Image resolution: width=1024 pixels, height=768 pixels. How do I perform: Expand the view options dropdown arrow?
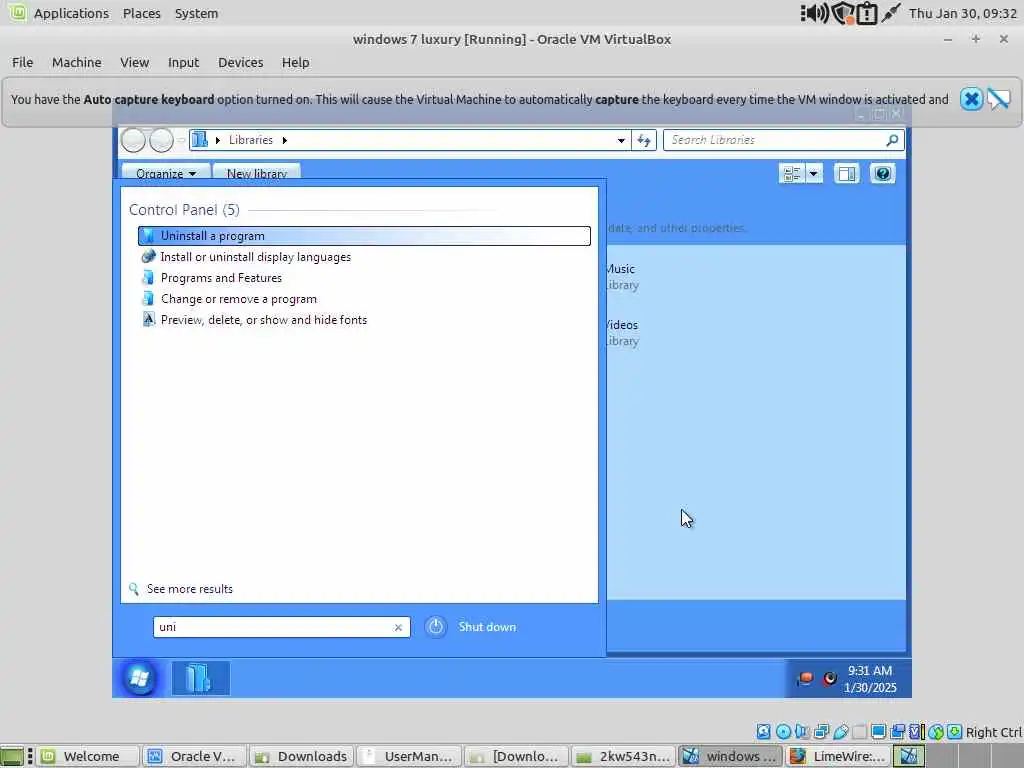(814, 174)
